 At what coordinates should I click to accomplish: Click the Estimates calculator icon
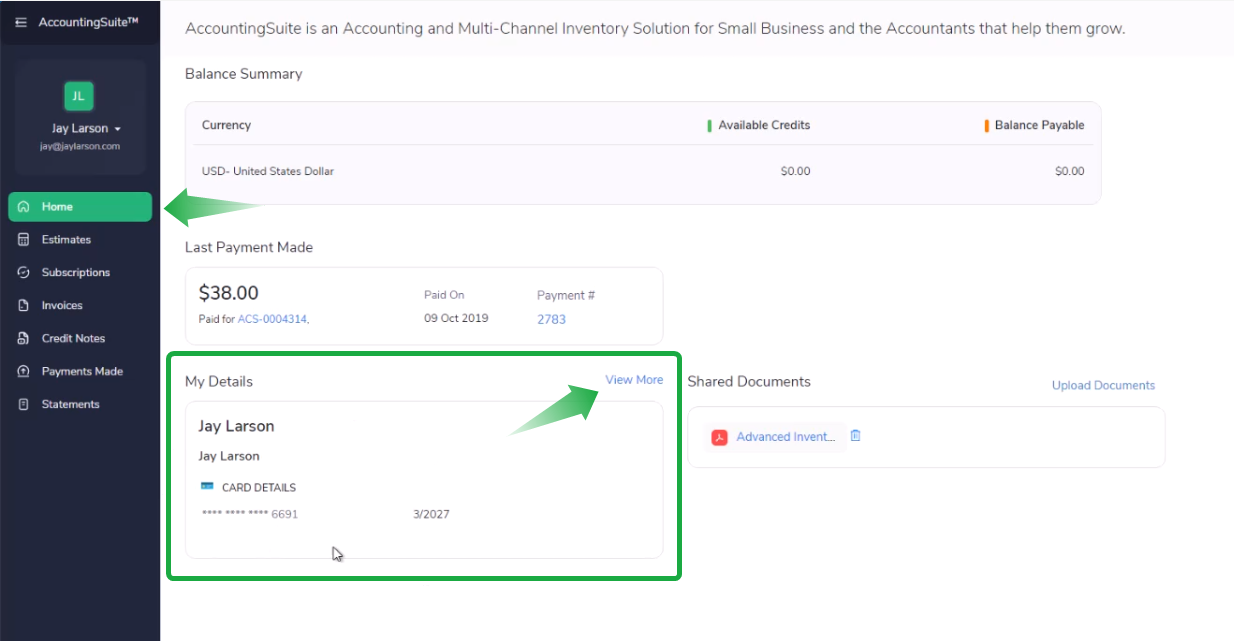tap(24, 240)
